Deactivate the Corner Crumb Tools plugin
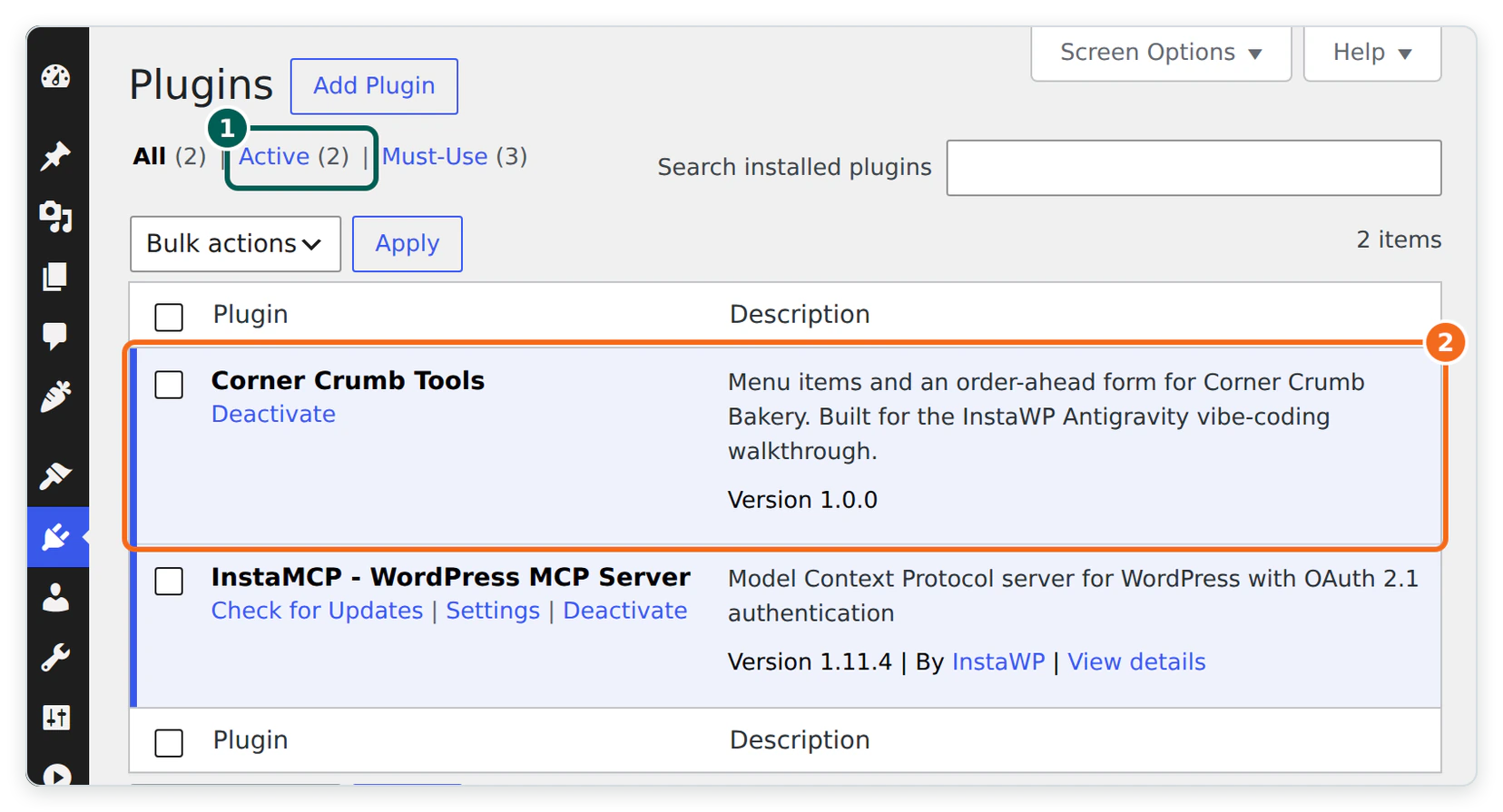The height and width of the screenshot is (812, 1503). click(273, 414)
